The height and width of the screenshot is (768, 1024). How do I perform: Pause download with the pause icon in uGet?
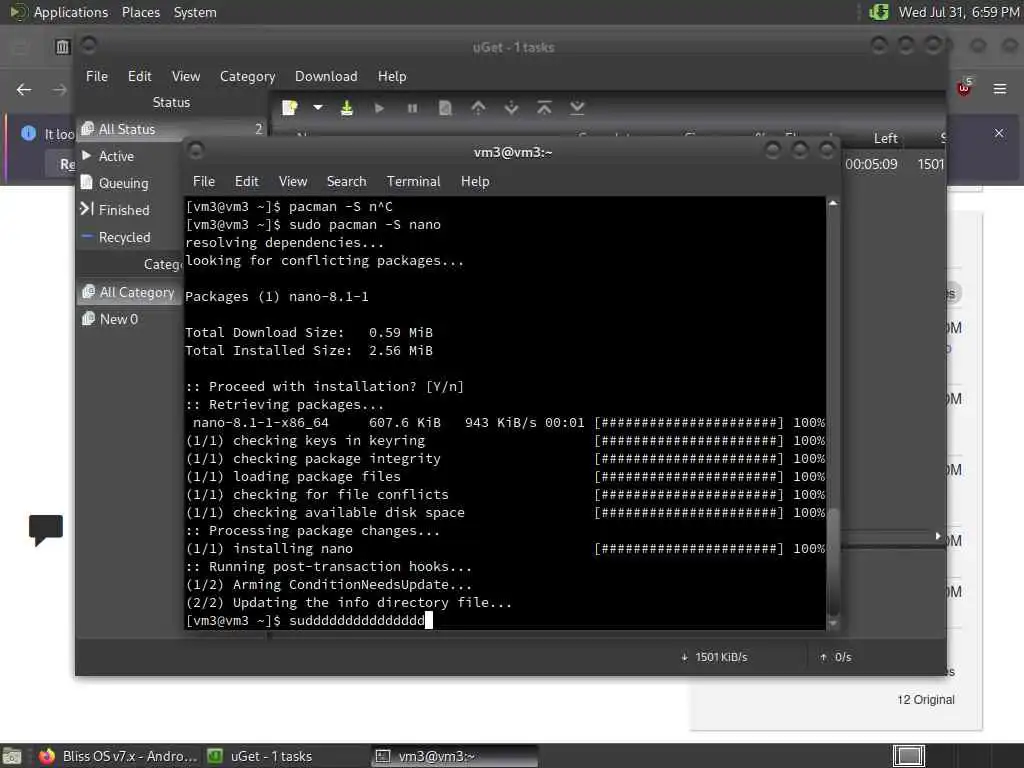point(412,108)
